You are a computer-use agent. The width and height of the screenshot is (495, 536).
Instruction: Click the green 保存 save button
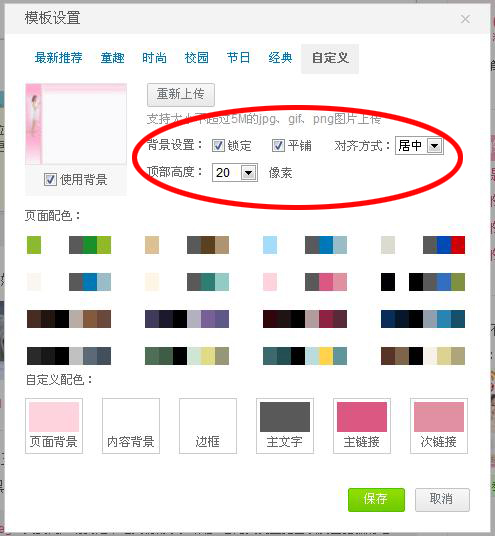coord(376,499)
